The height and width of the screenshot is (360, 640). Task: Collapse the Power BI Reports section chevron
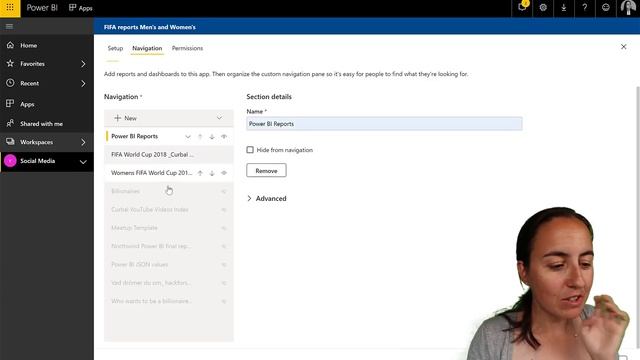pyautogui.click(x=188, y=137)
